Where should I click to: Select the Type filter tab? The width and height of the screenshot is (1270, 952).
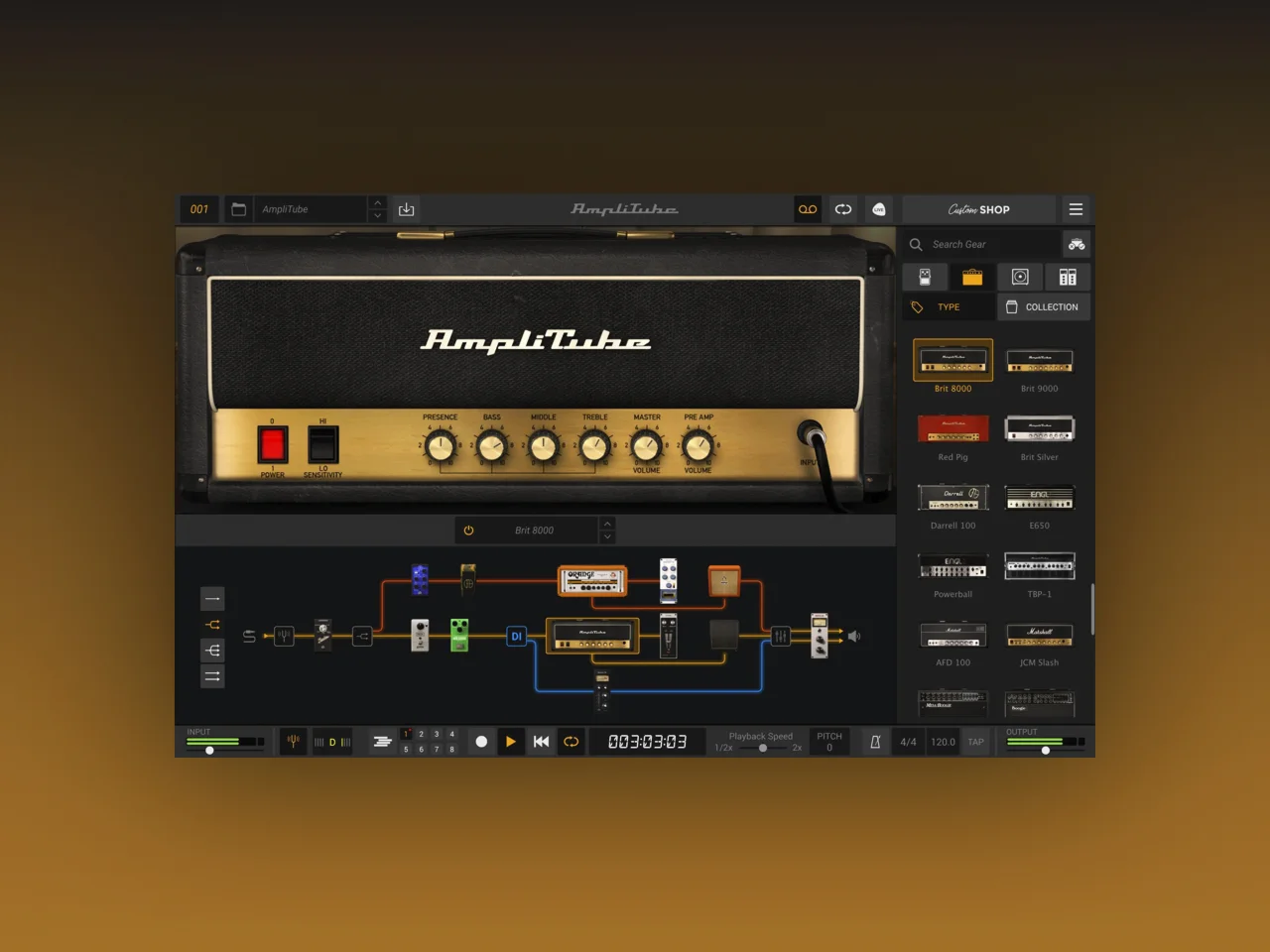949,307
